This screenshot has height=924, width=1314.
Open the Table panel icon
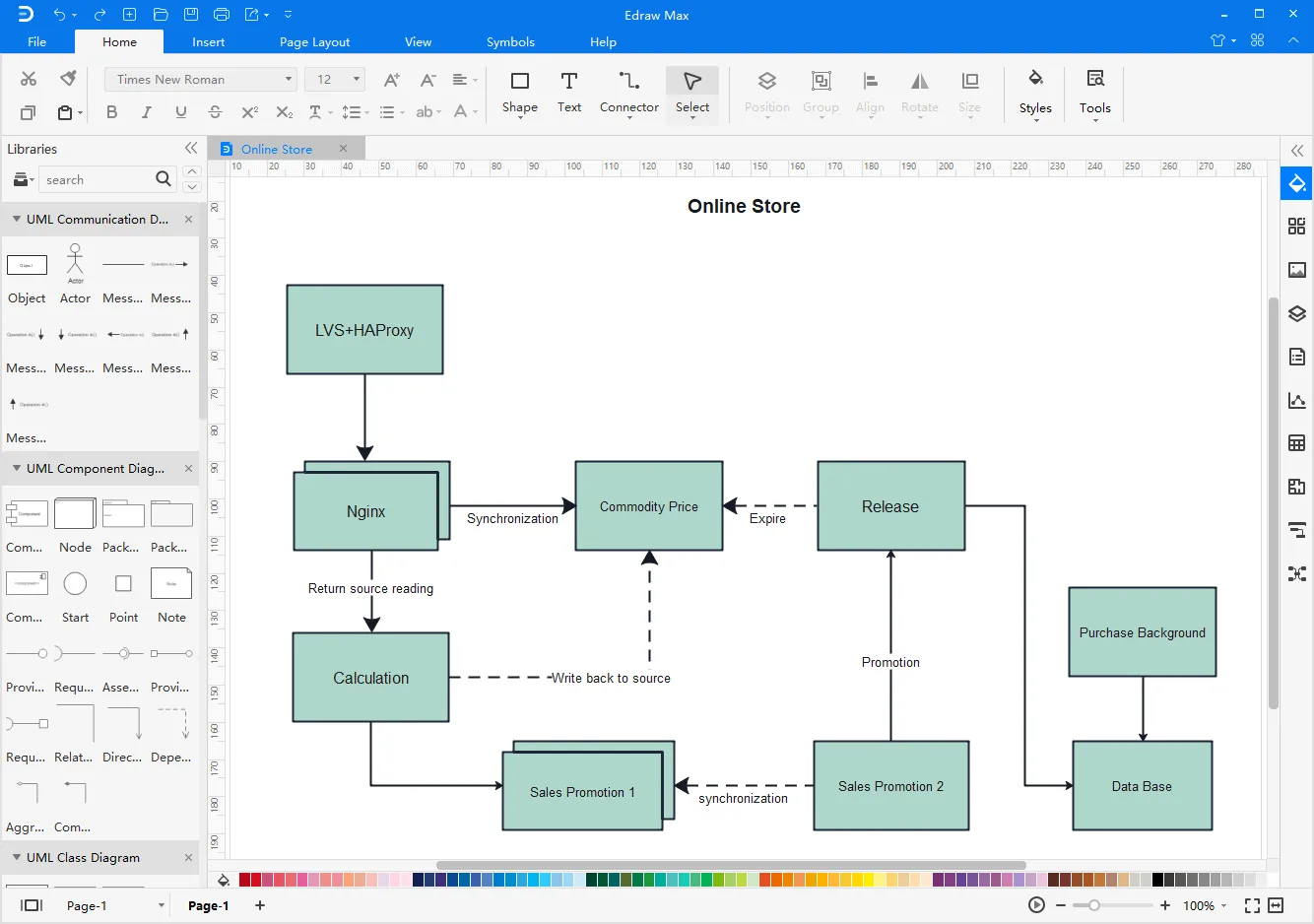1297,443
